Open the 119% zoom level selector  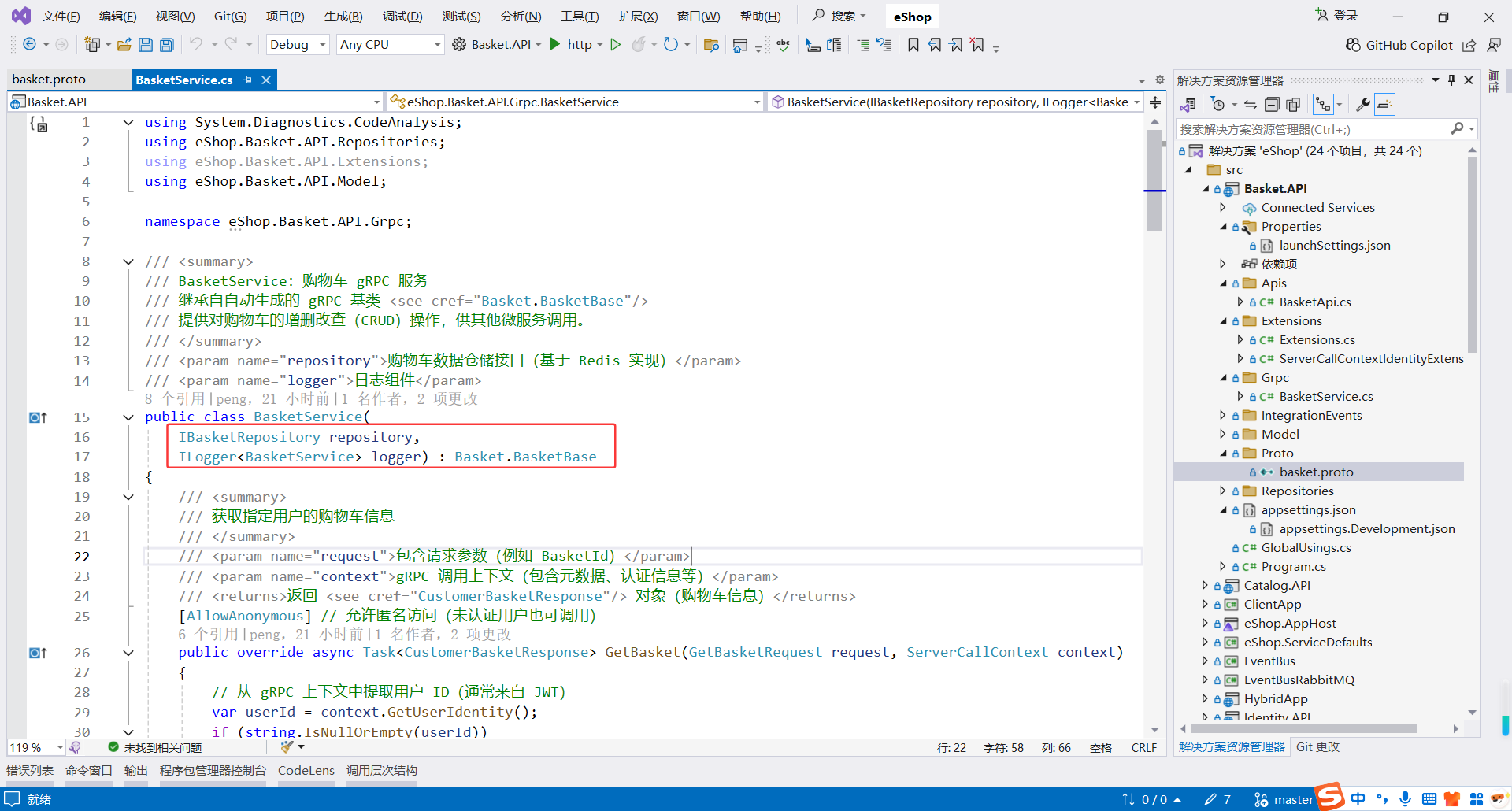pos(31,747)
